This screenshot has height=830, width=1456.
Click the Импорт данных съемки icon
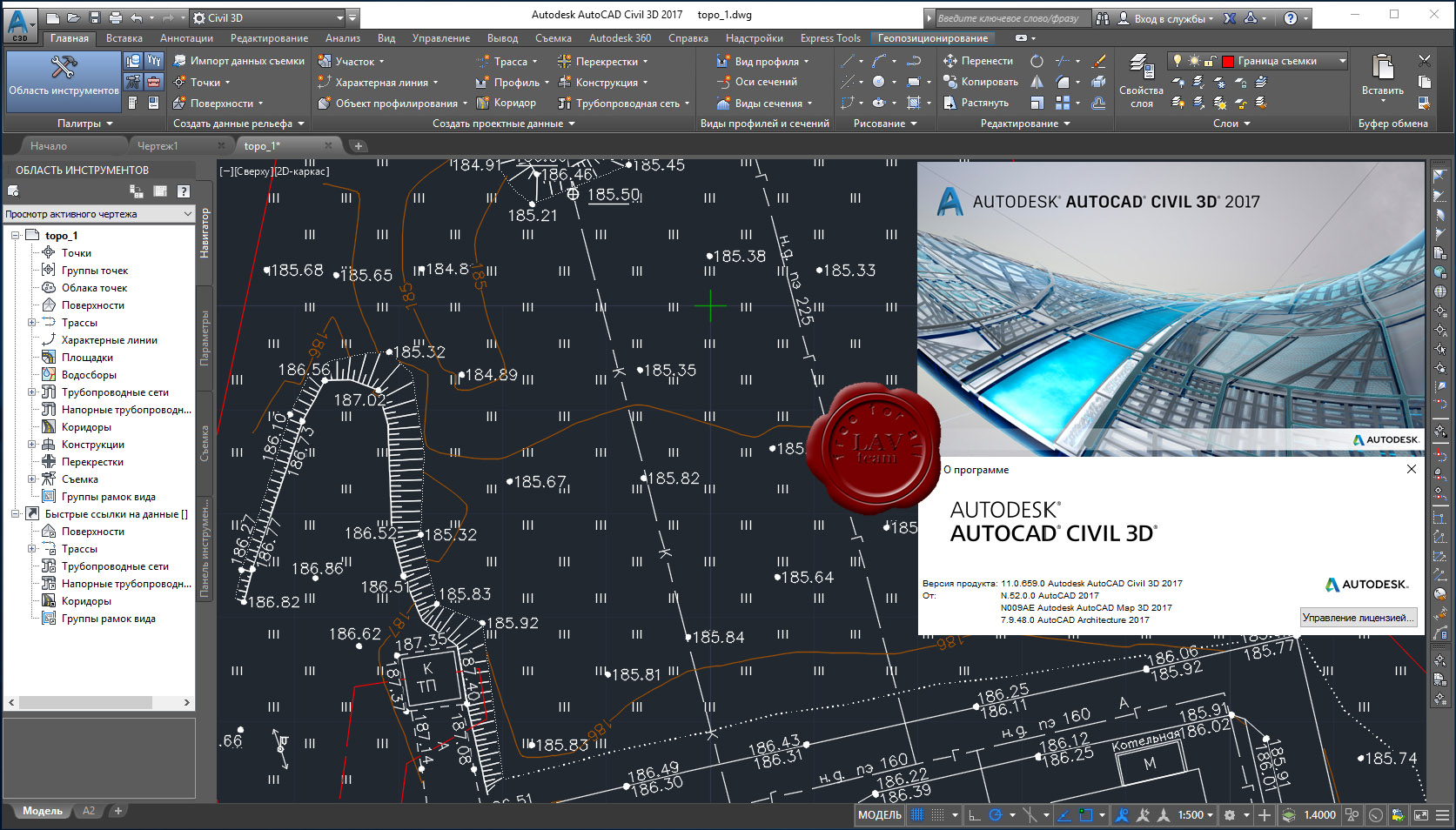coord(179,61)
